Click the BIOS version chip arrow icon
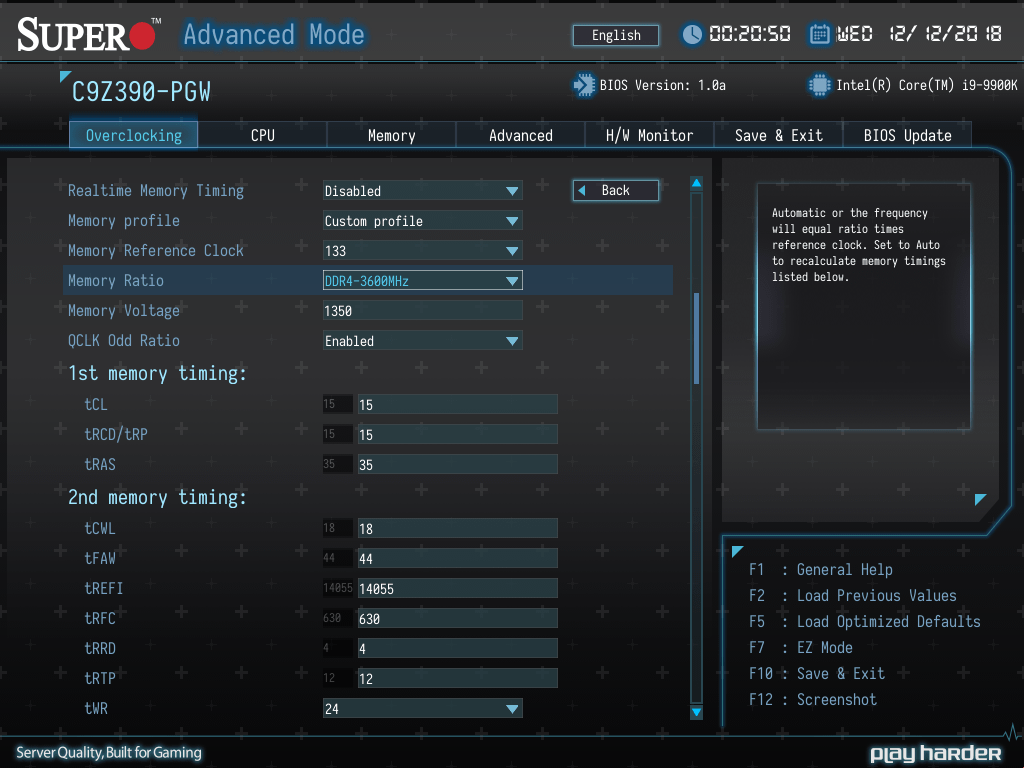Screen dimensions: 1024x768 [584, 85]
